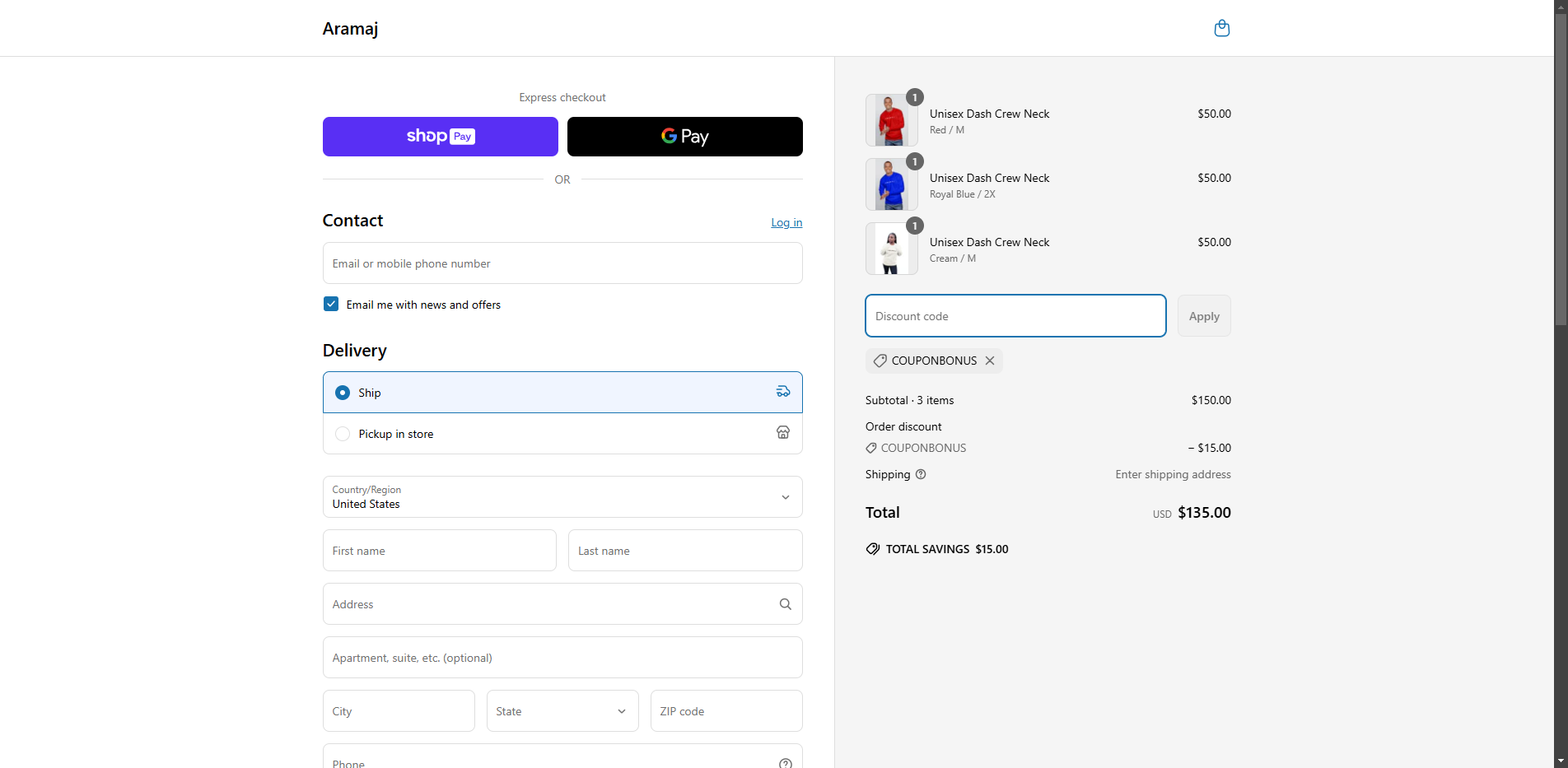The height and width of the screenshot is (768, 1568).
Task: Click the shipping info question mark icon
Action: coord(921,474)
